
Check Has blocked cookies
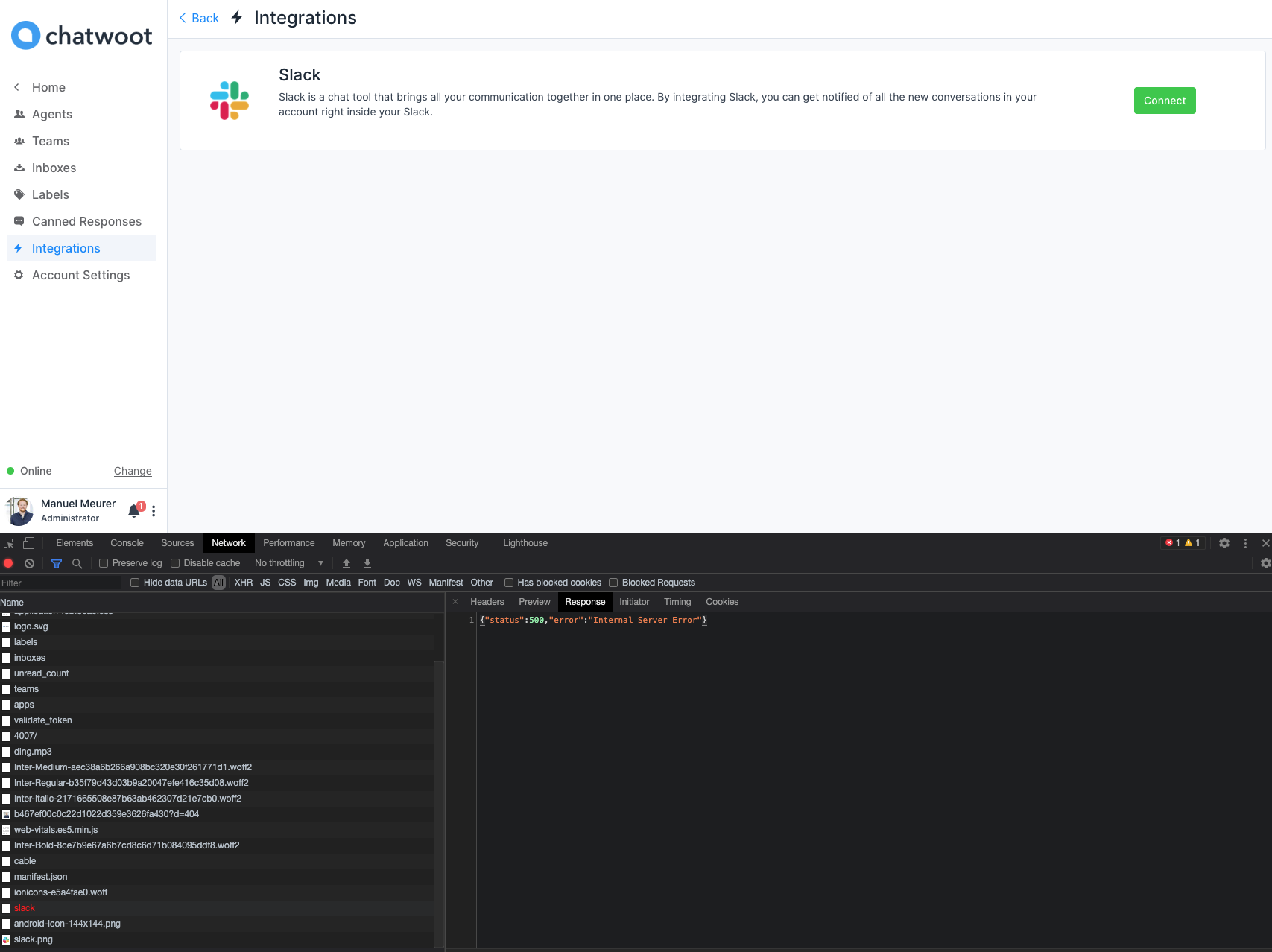coord(509,583)
